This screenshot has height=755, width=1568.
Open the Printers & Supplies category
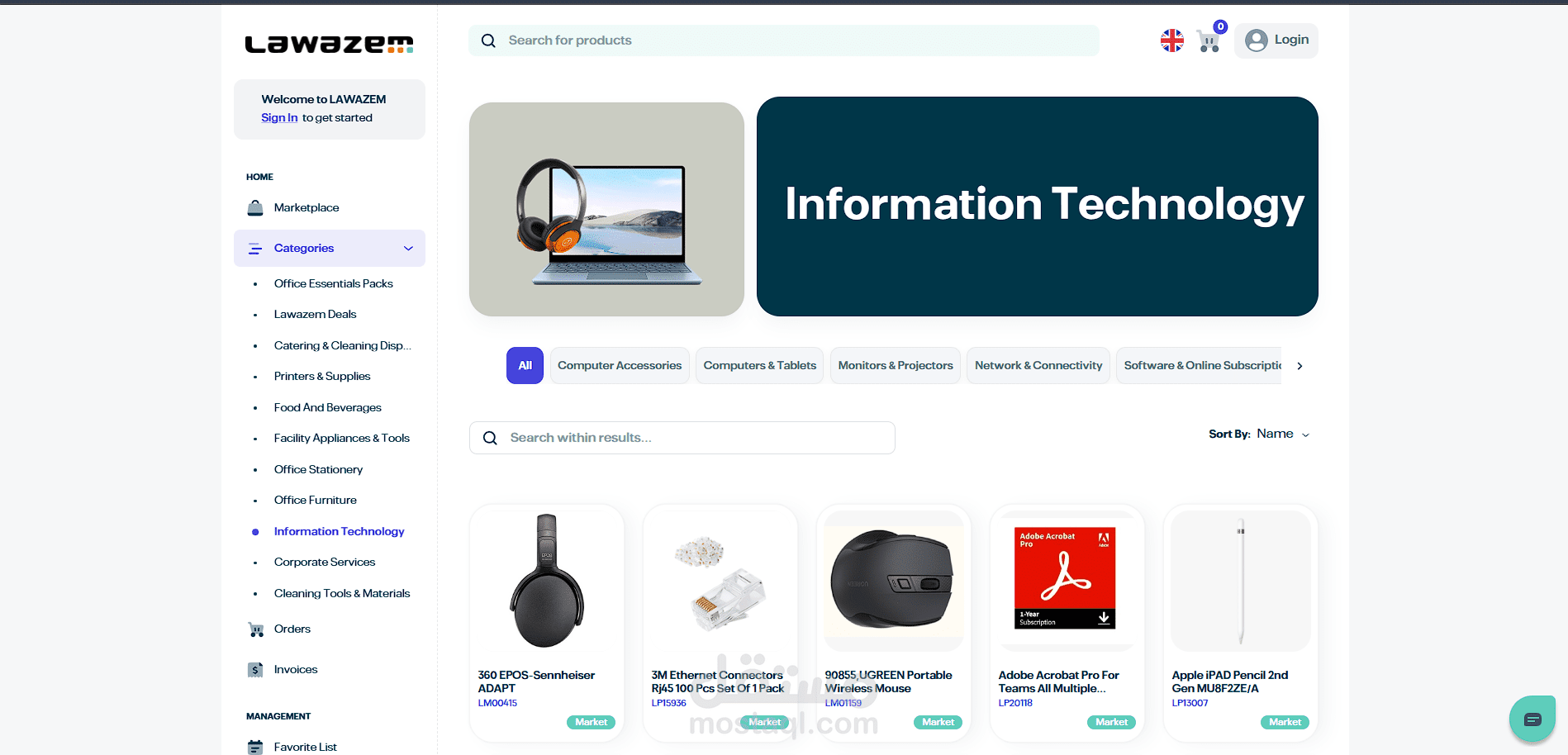(x=322, y=377)
